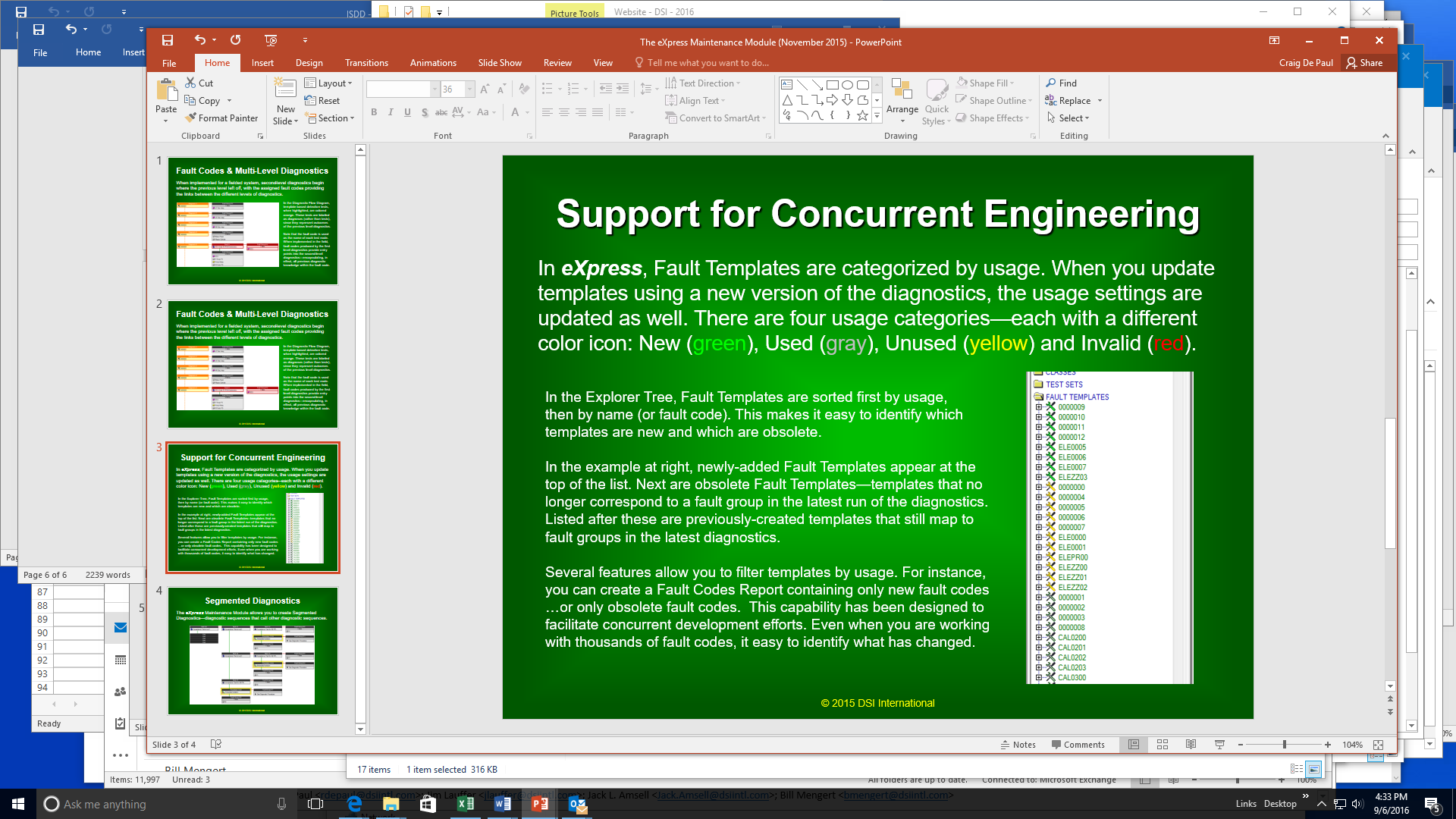This screenshot has height=819, width=1456.
Task: Toggle the Comments pane
Action: pyautogui.click(x=1078, y=745)
